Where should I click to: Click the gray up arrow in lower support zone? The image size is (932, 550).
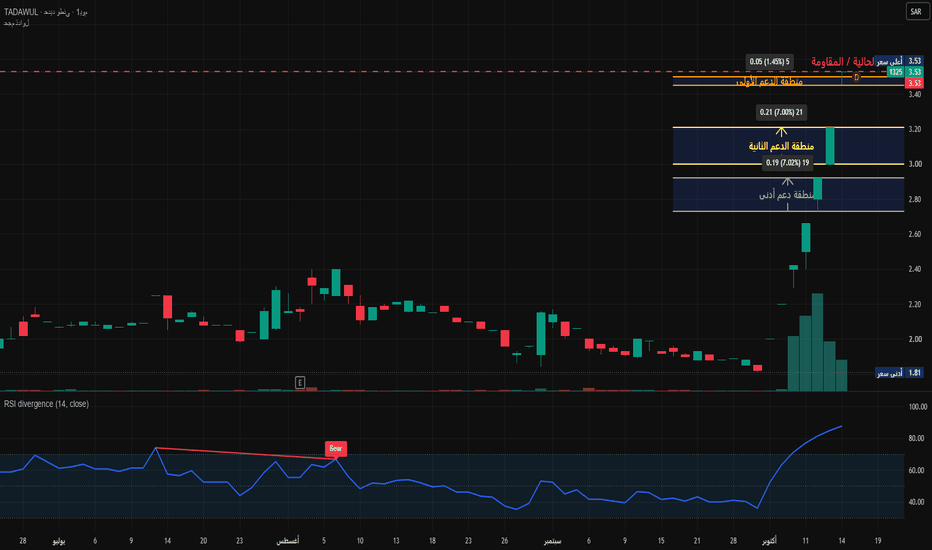(788, 182)
